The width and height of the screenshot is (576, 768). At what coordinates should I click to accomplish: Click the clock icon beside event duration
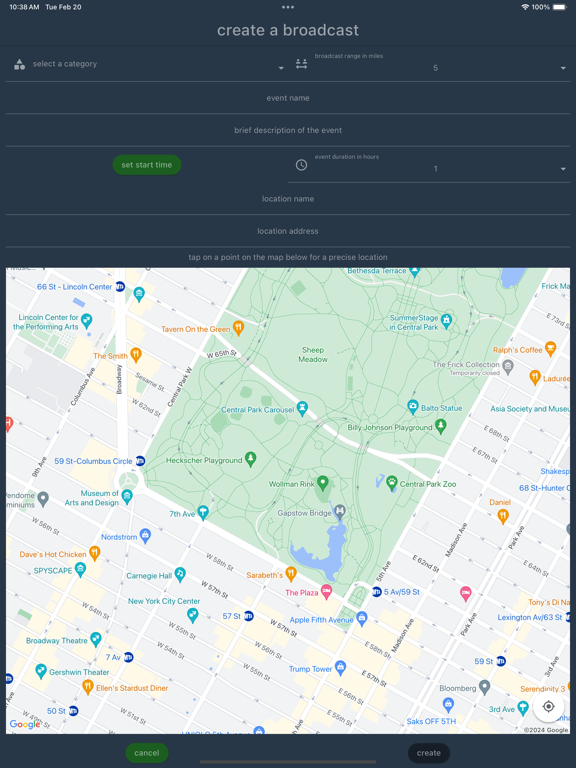pyautogui.click(x=302, y=165)
